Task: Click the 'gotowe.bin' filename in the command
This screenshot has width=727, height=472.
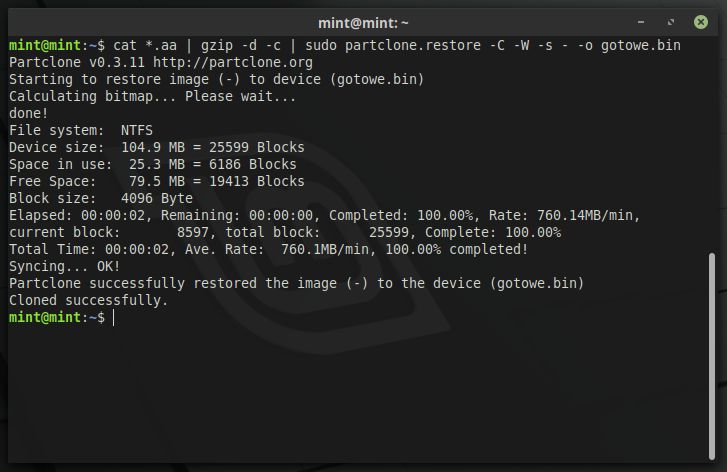Action: pyautogui.click(x=641, y=45)
